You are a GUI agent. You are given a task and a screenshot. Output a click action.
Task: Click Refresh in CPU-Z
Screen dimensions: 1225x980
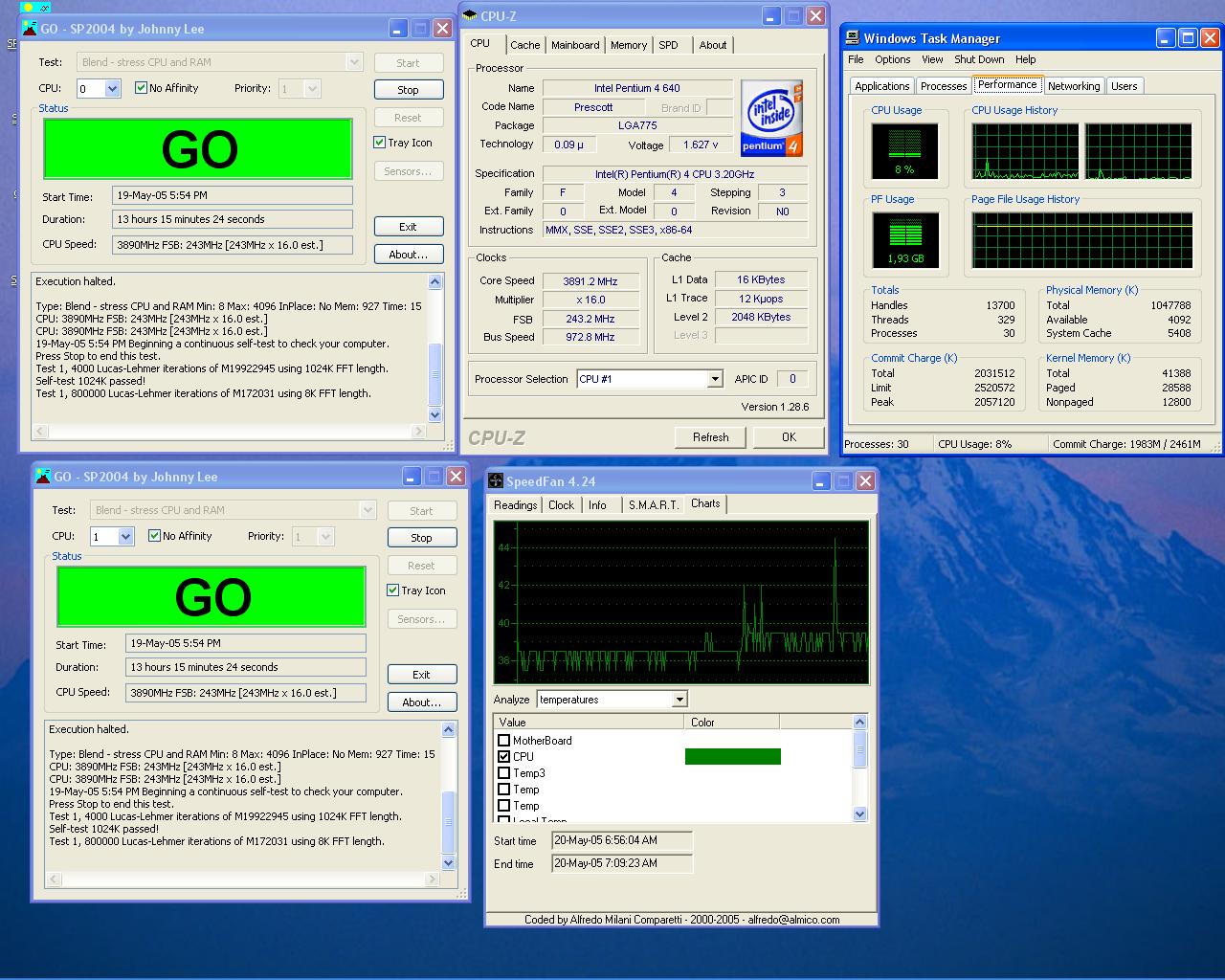click(x=711, y=437)
